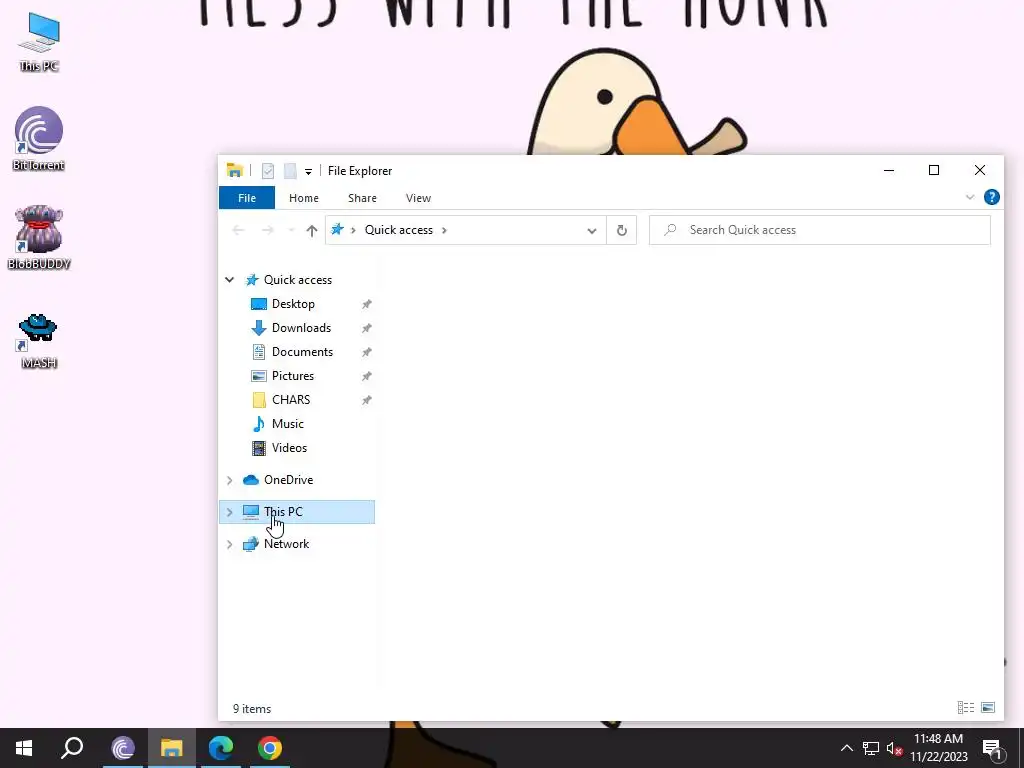
Task: Click the File Explorer folder icon in title bar
Action: coord(234,170)
